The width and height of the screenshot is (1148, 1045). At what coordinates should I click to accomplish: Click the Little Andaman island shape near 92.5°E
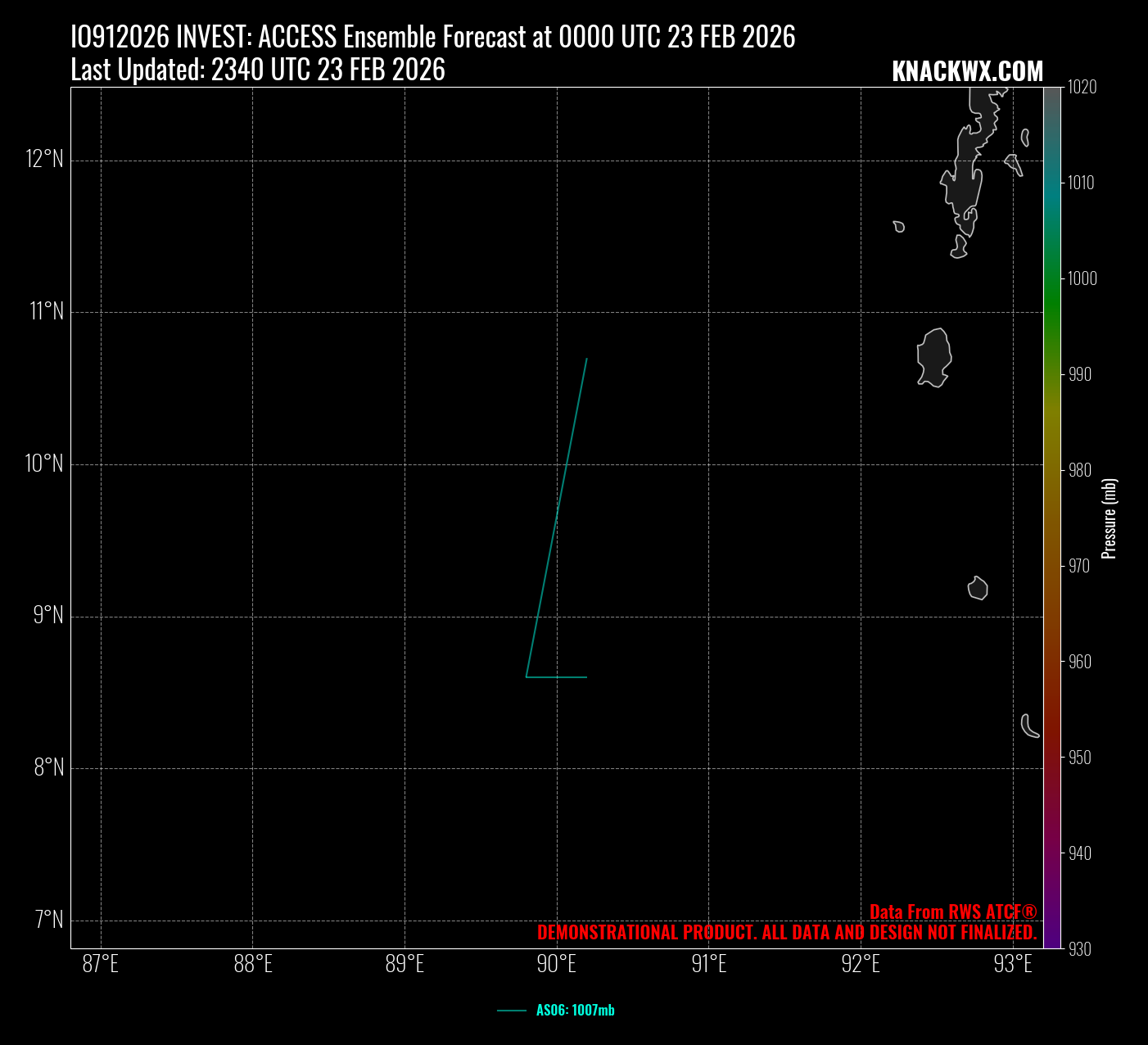(x=933, y=357)
